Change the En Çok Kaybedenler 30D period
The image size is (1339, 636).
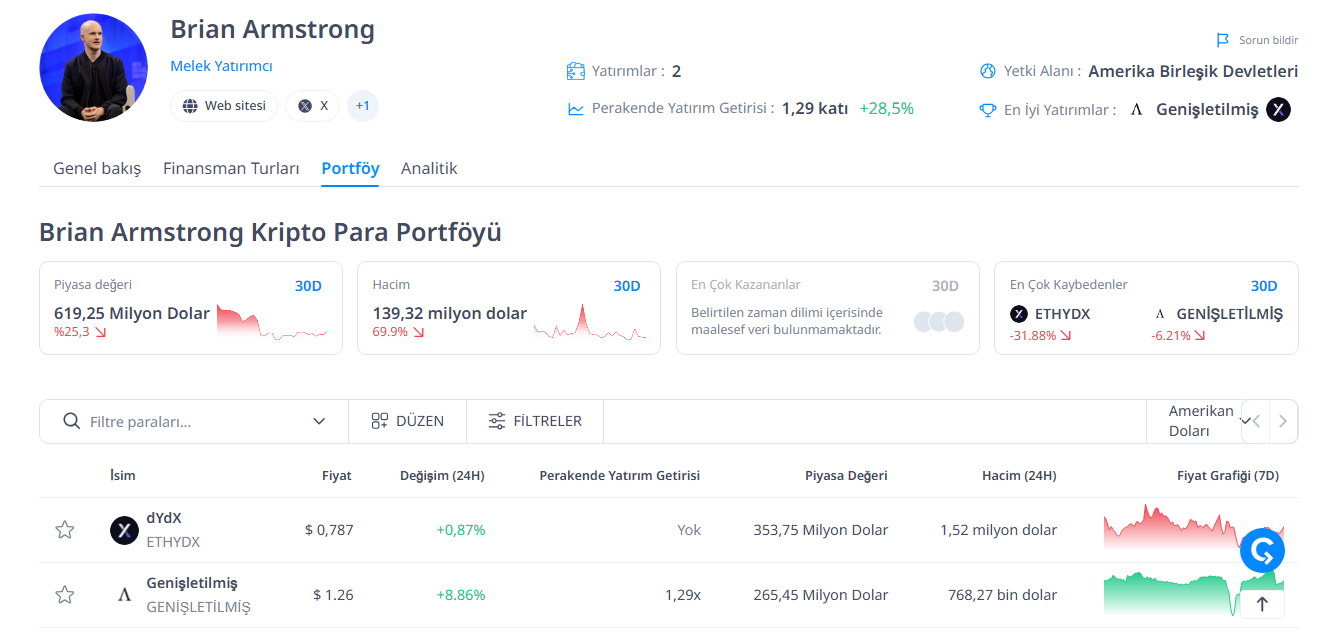[1264, 286]
